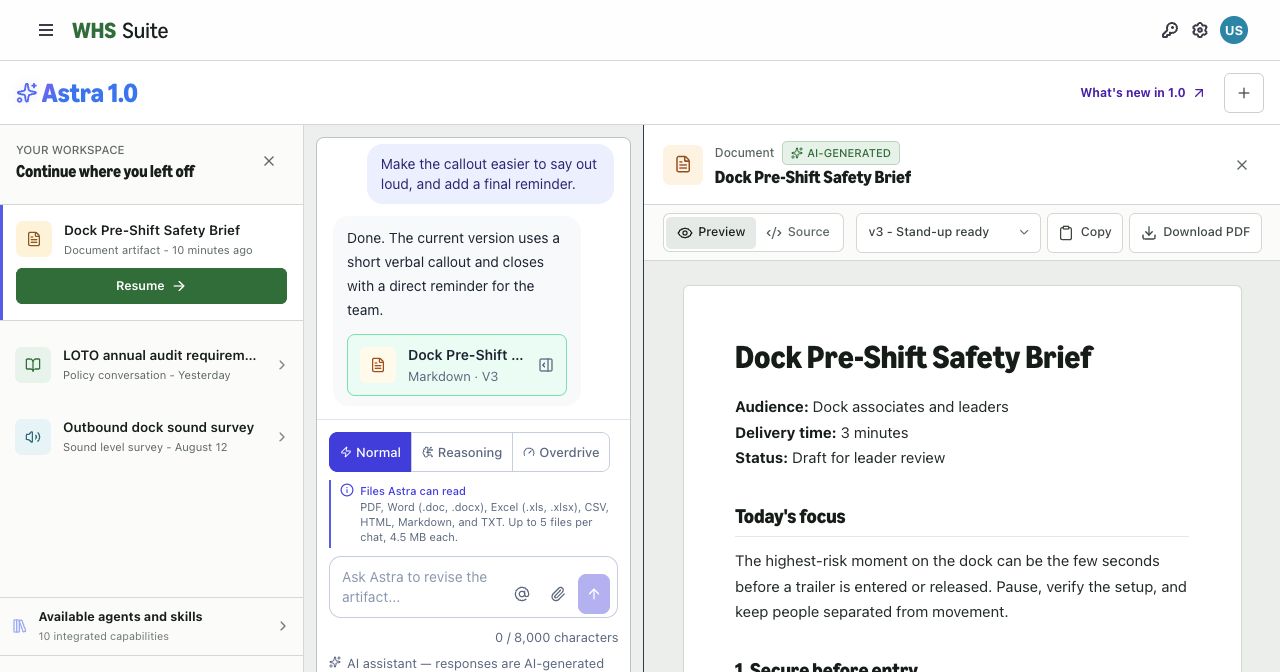Open the What's new in 1.0 link

1142,93
